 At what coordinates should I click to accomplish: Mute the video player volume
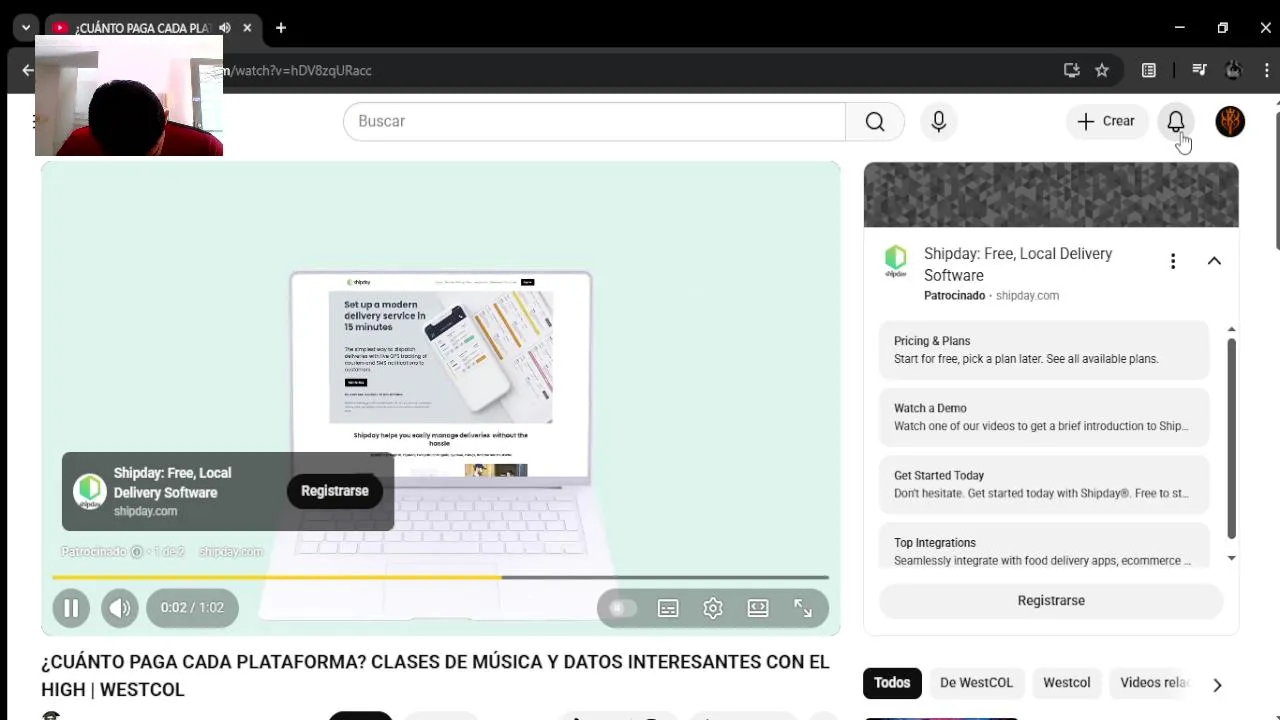120,608
